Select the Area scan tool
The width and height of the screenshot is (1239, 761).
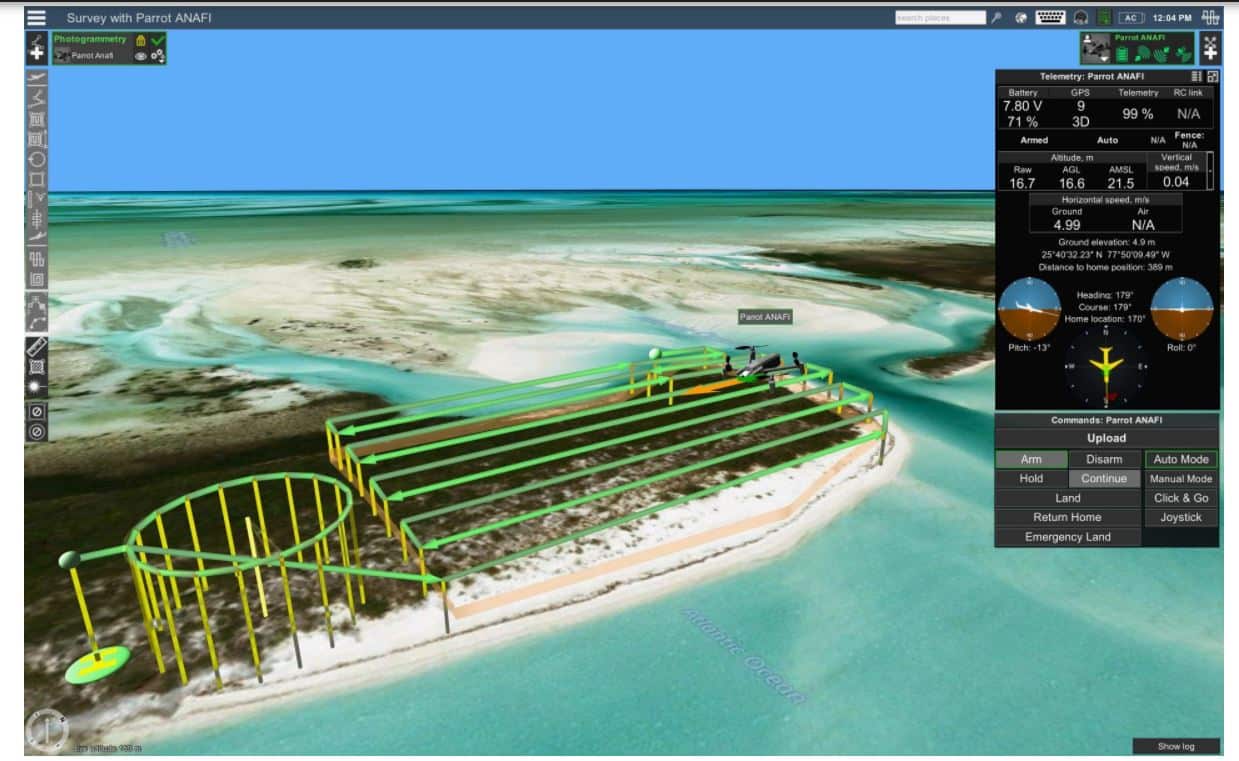click(37, 118)
